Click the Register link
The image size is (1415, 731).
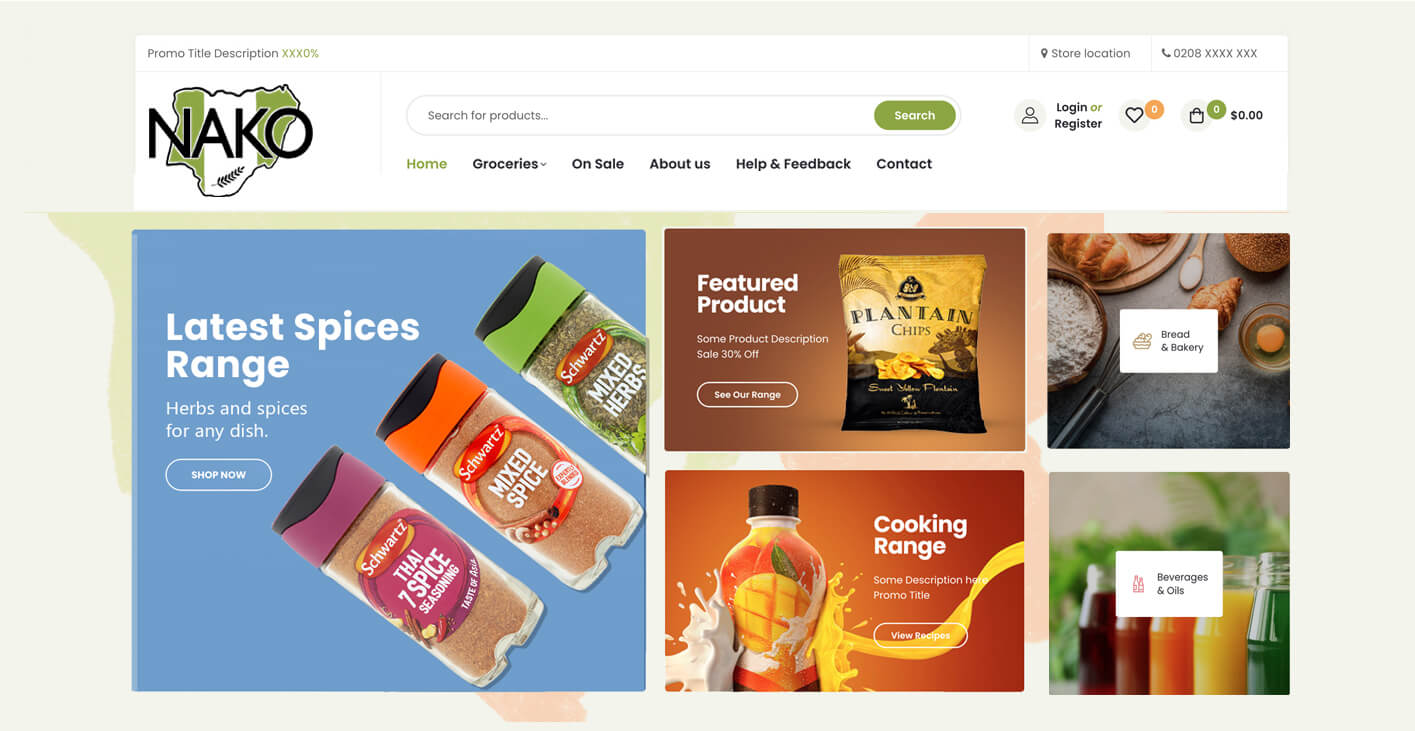tap(1078, 124)
